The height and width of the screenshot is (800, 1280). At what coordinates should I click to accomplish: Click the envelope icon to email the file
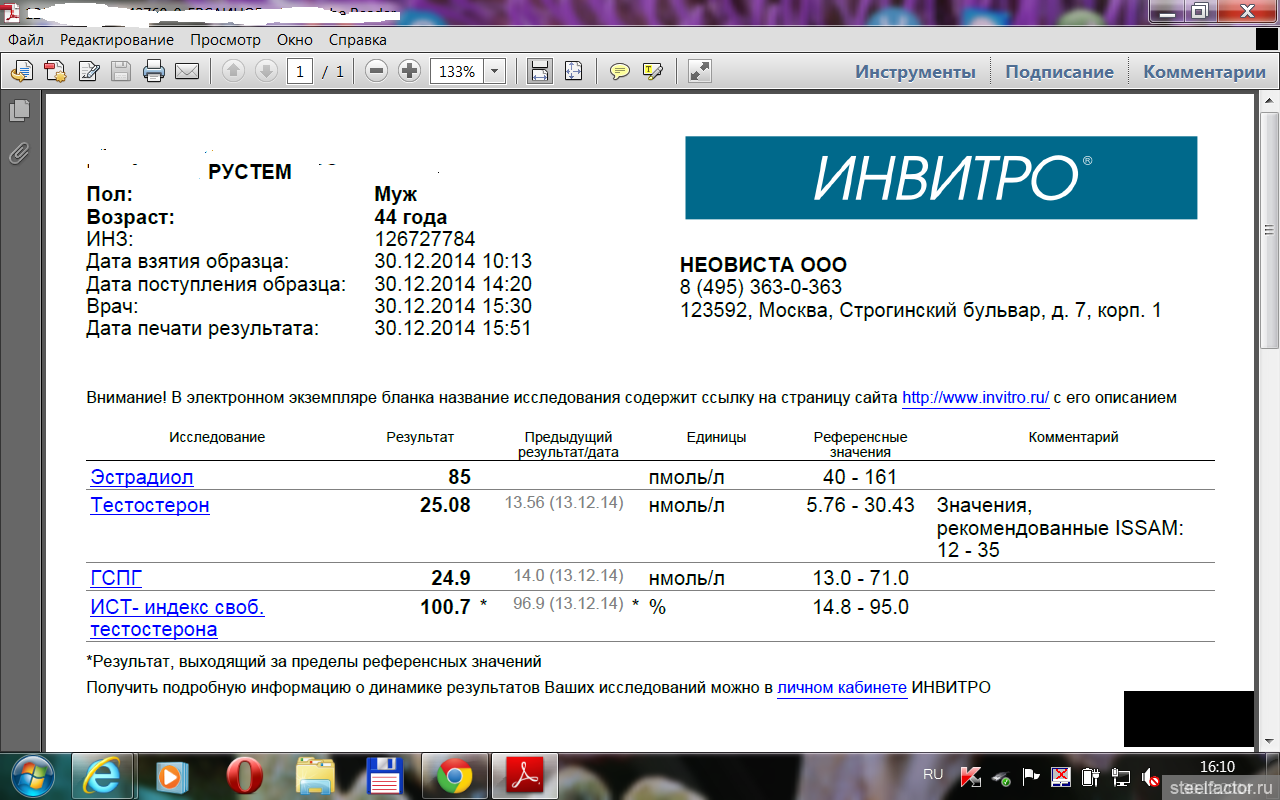pos(187,71)
